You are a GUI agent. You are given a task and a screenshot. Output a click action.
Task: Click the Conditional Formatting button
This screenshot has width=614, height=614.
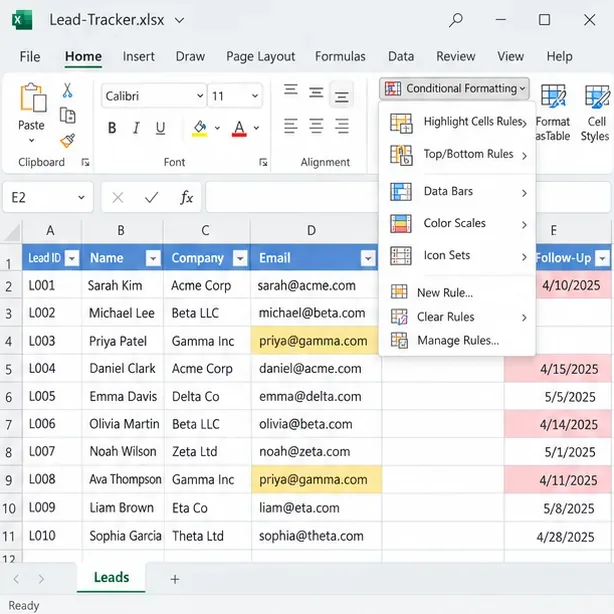coord(454,88)
